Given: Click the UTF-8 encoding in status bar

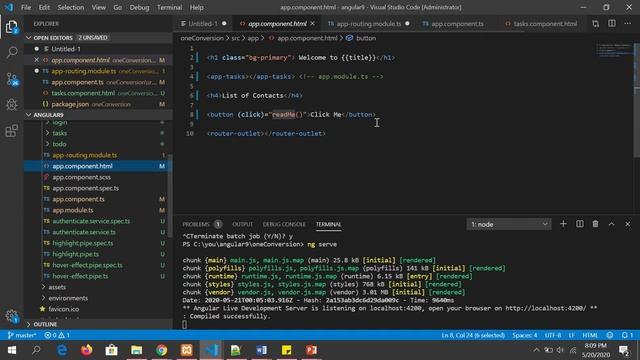Looking at the screenshot, I should [553, 335].
